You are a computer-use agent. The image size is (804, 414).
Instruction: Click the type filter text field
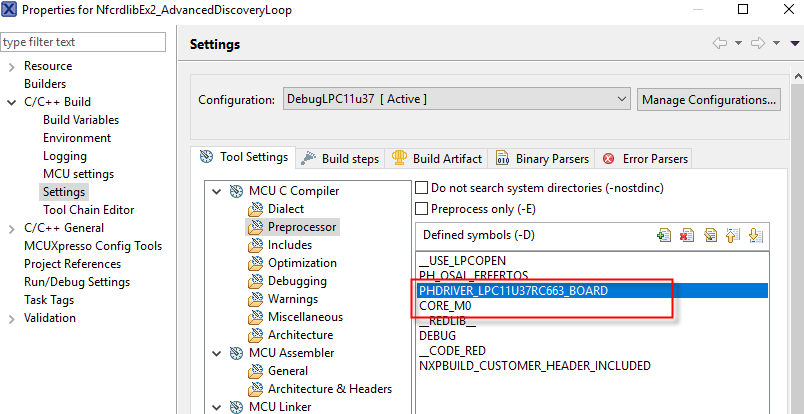[x=83, y=42]
